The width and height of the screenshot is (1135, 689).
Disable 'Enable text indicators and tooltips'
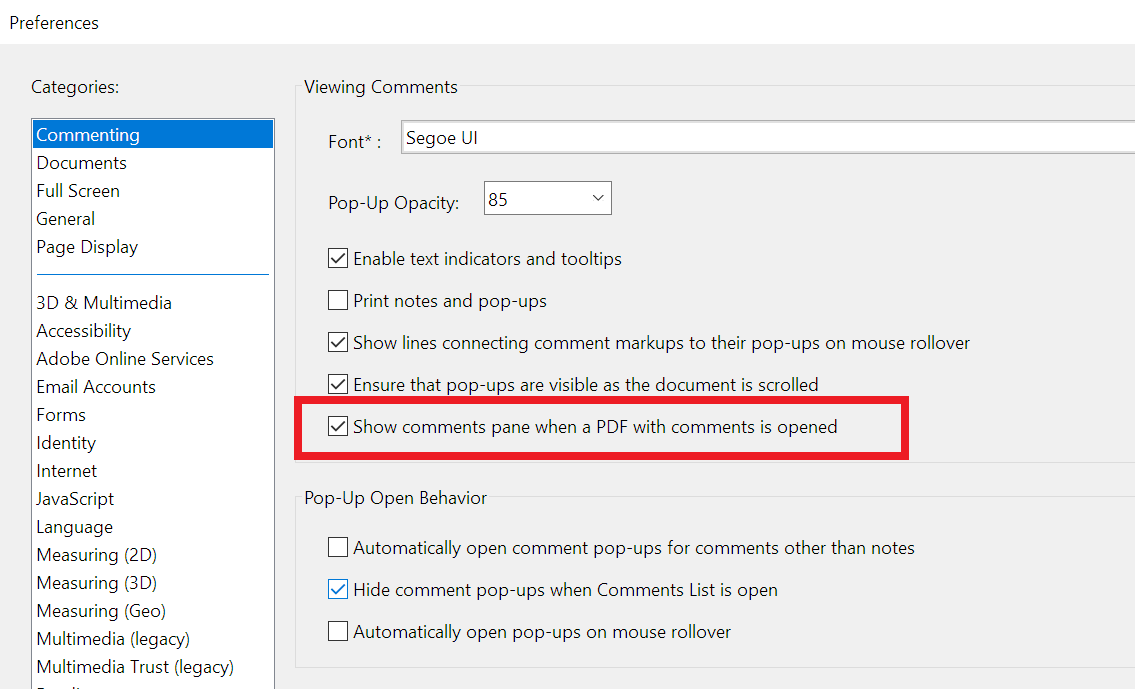click(x=338, y=258)
